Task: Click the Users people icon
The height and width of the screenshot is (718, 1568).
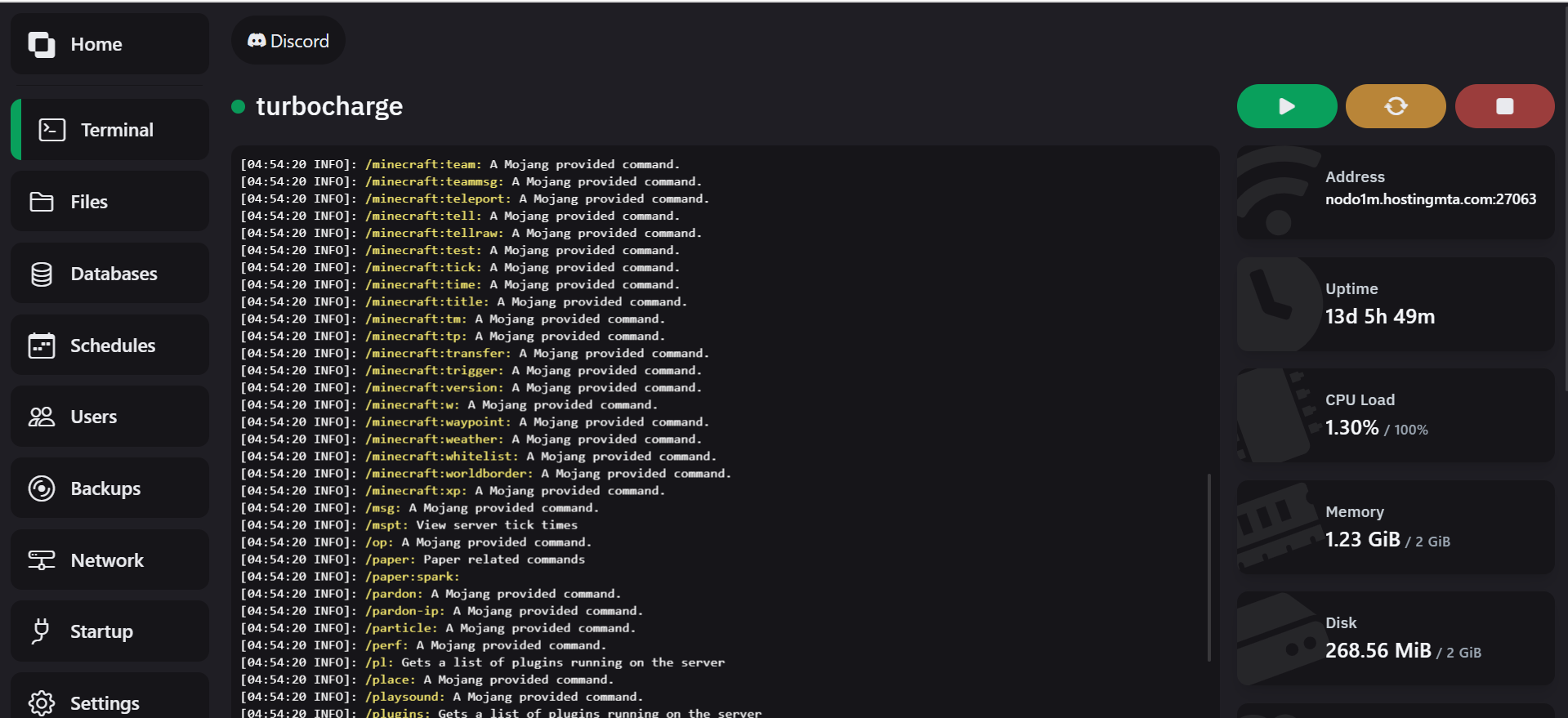Action: point(42,417)
